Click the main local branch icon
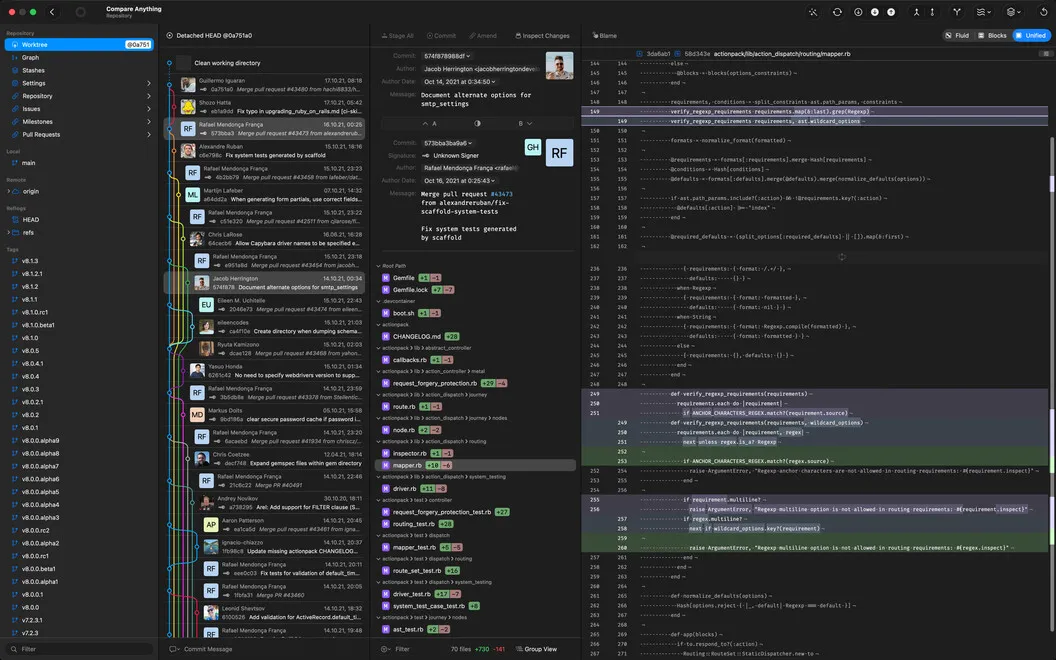 (15, 163)
